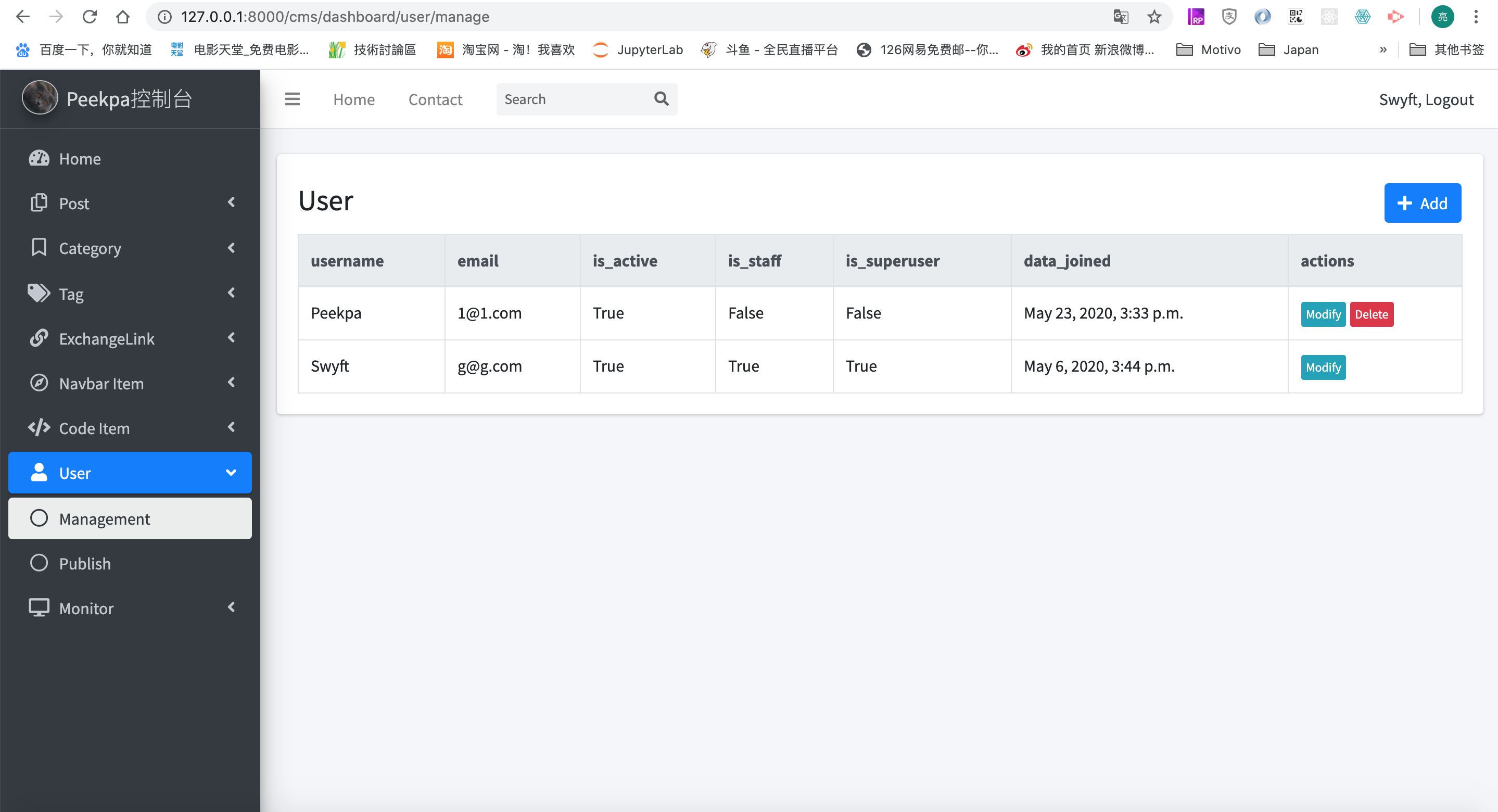Click the Code Item icon
The height and width of the screenshot is (812, 1498).
[39, 427]
